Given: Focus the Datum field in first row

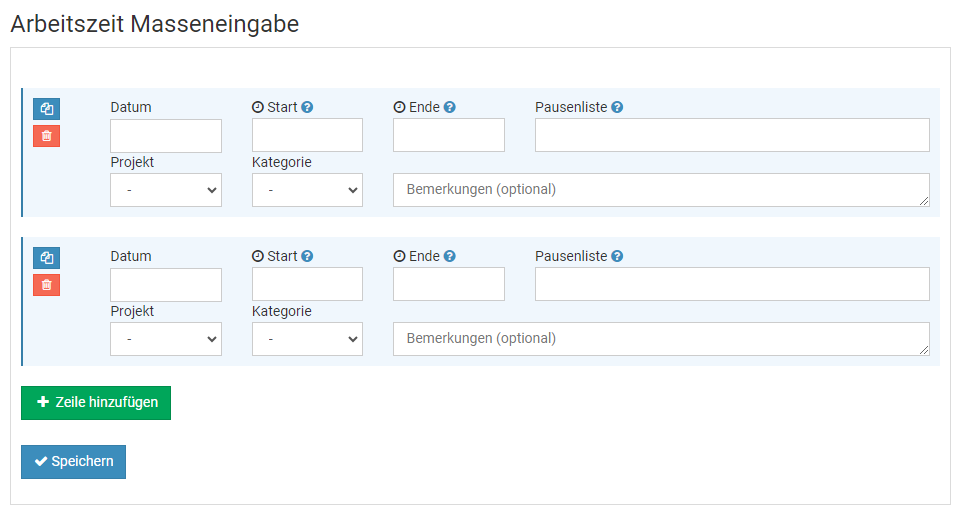Looking at the screenshot, I should click(x=166, y=136).
